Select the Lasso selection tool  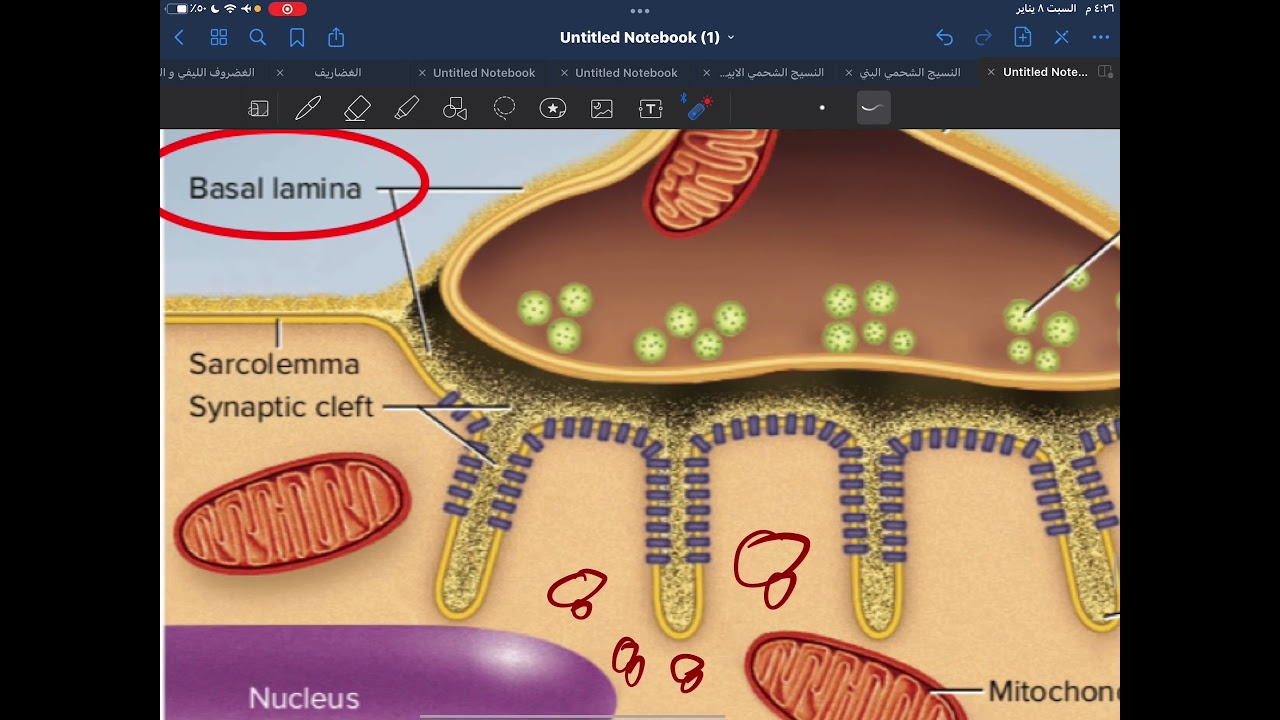(x=504, y=108)
